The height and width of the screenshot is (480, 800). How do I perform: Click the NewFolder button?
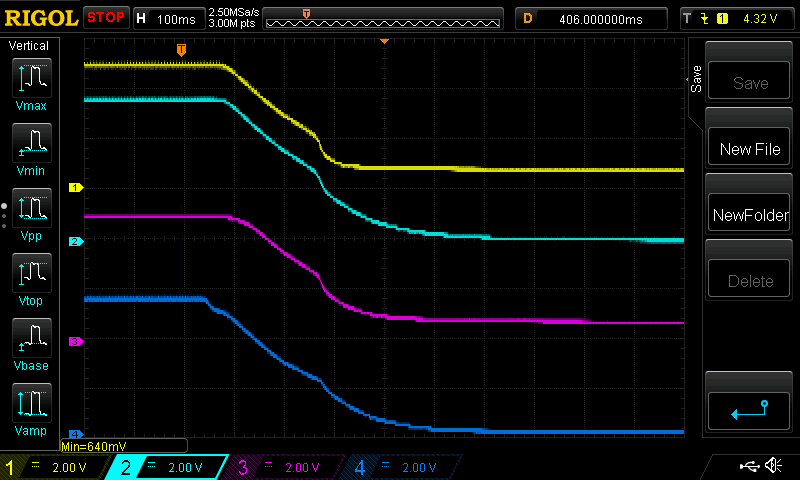pos(749,212)
